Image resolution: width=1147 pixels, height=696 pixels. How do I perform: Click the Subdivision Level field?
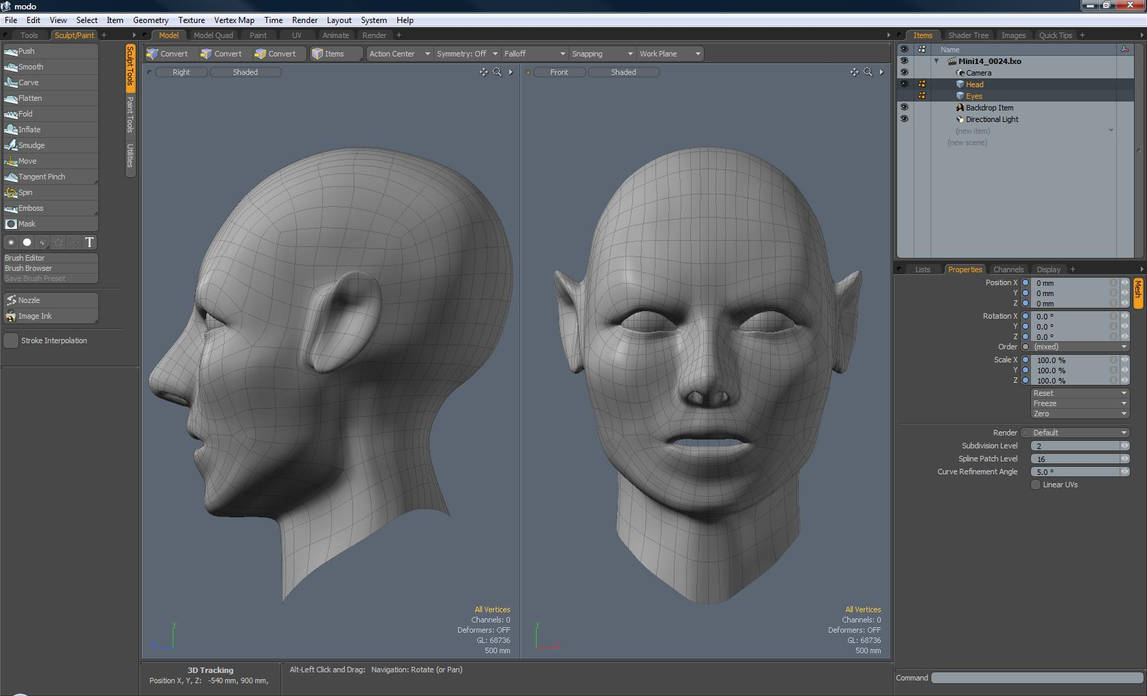coord(1075,446)
